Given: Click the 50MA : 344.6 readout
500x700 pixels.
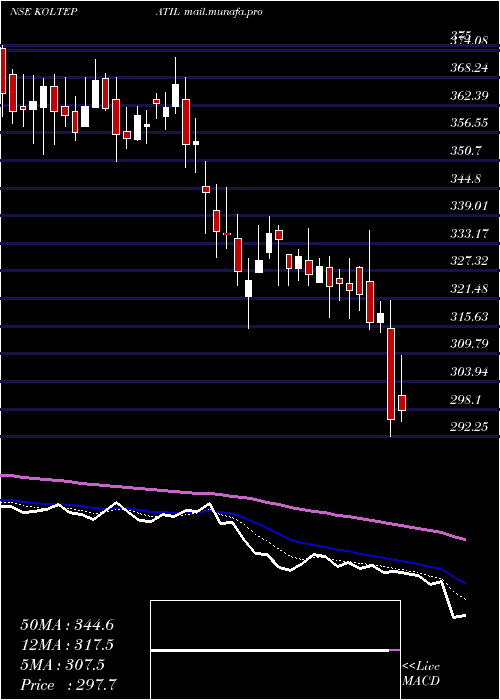Looking at the screenshot, I should 67,625.
